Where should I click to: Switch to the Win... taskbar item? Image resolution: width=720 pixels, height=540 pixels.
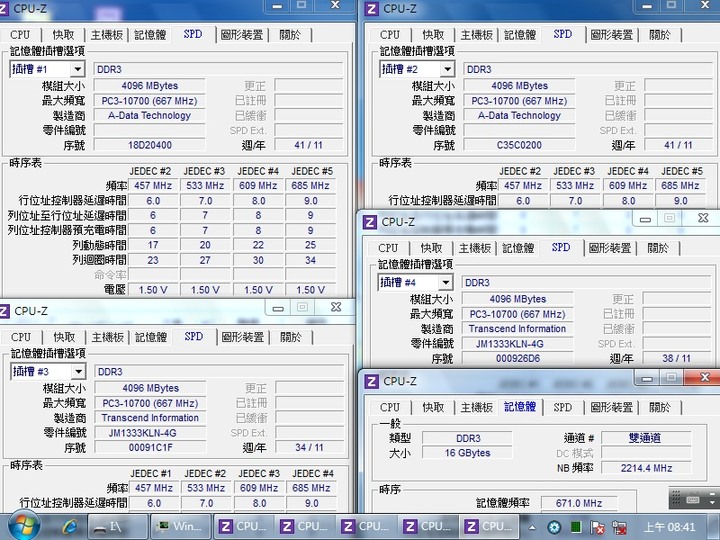[180, 527]
